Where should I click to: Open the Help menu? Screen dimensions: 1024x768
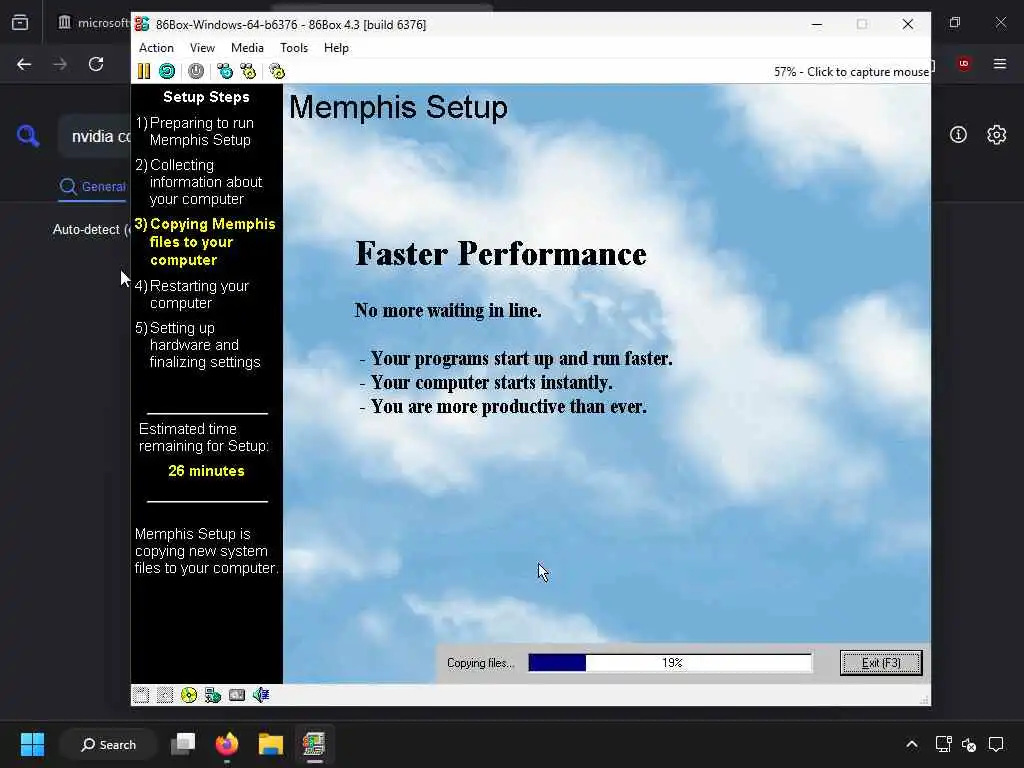(336, 48)
